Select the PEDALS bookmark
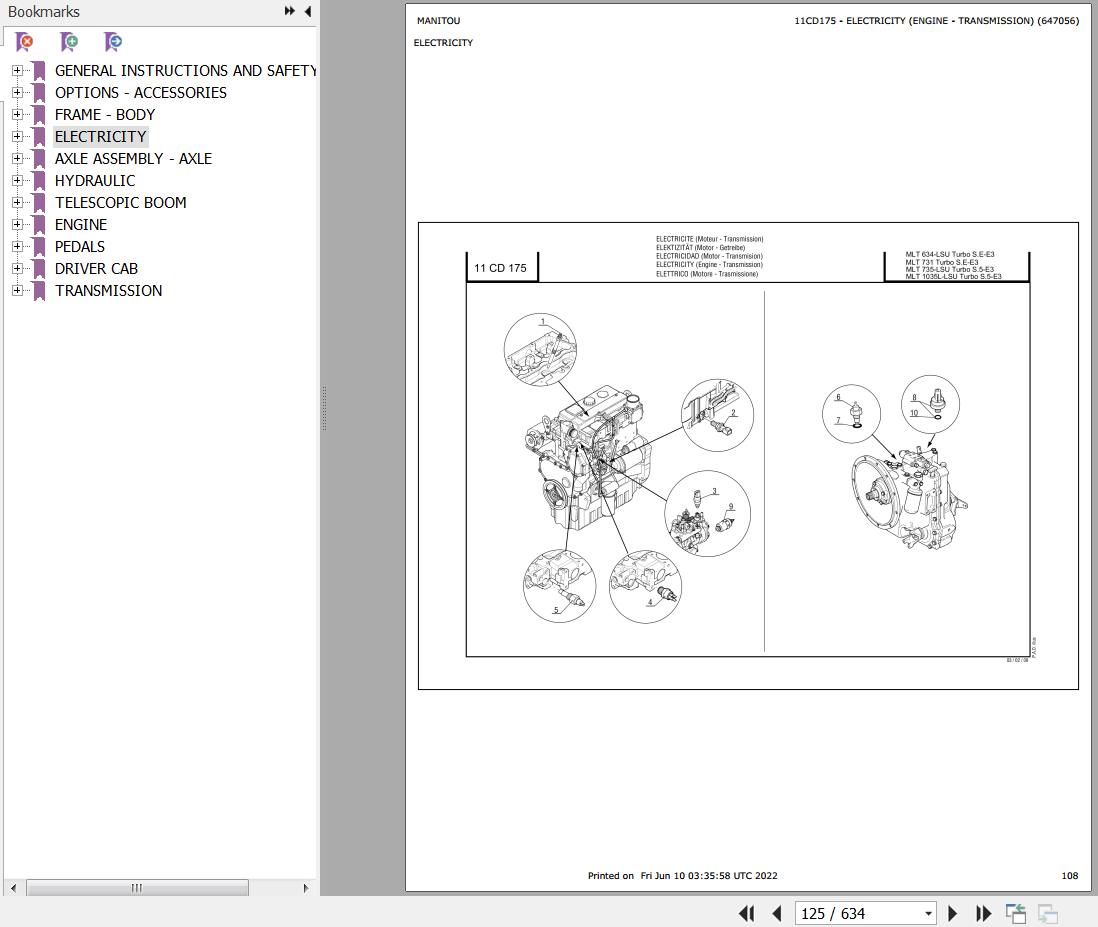This screenshot has width=1098, height=927. 80,246
